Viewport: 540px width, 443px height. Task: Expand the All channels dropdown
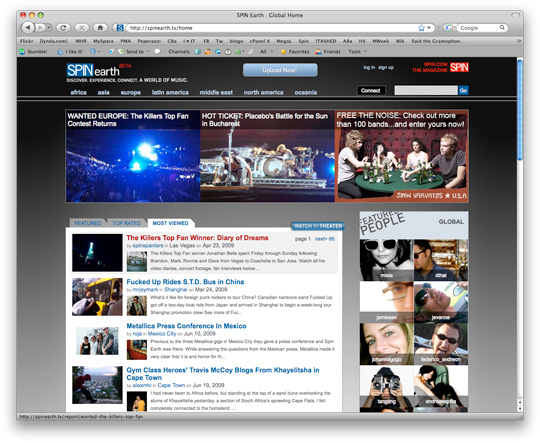[271, 52]
